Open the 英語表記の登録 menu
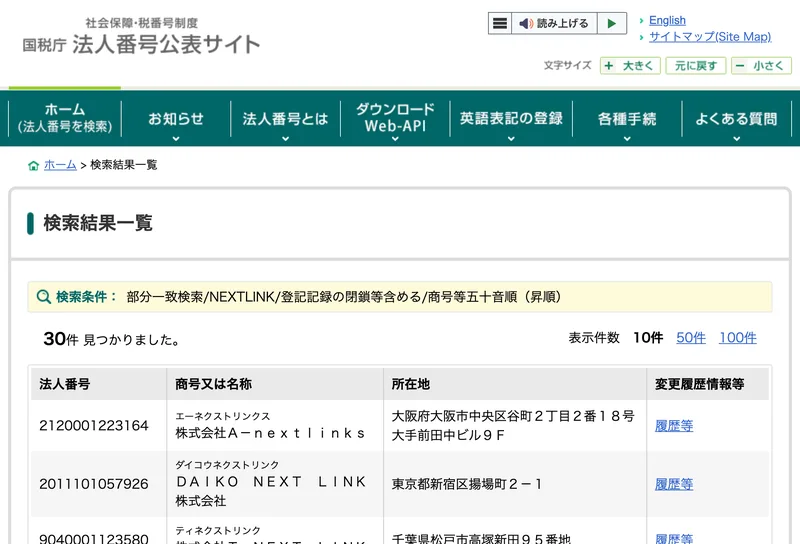The image size is (800, 544). point(511,118)
